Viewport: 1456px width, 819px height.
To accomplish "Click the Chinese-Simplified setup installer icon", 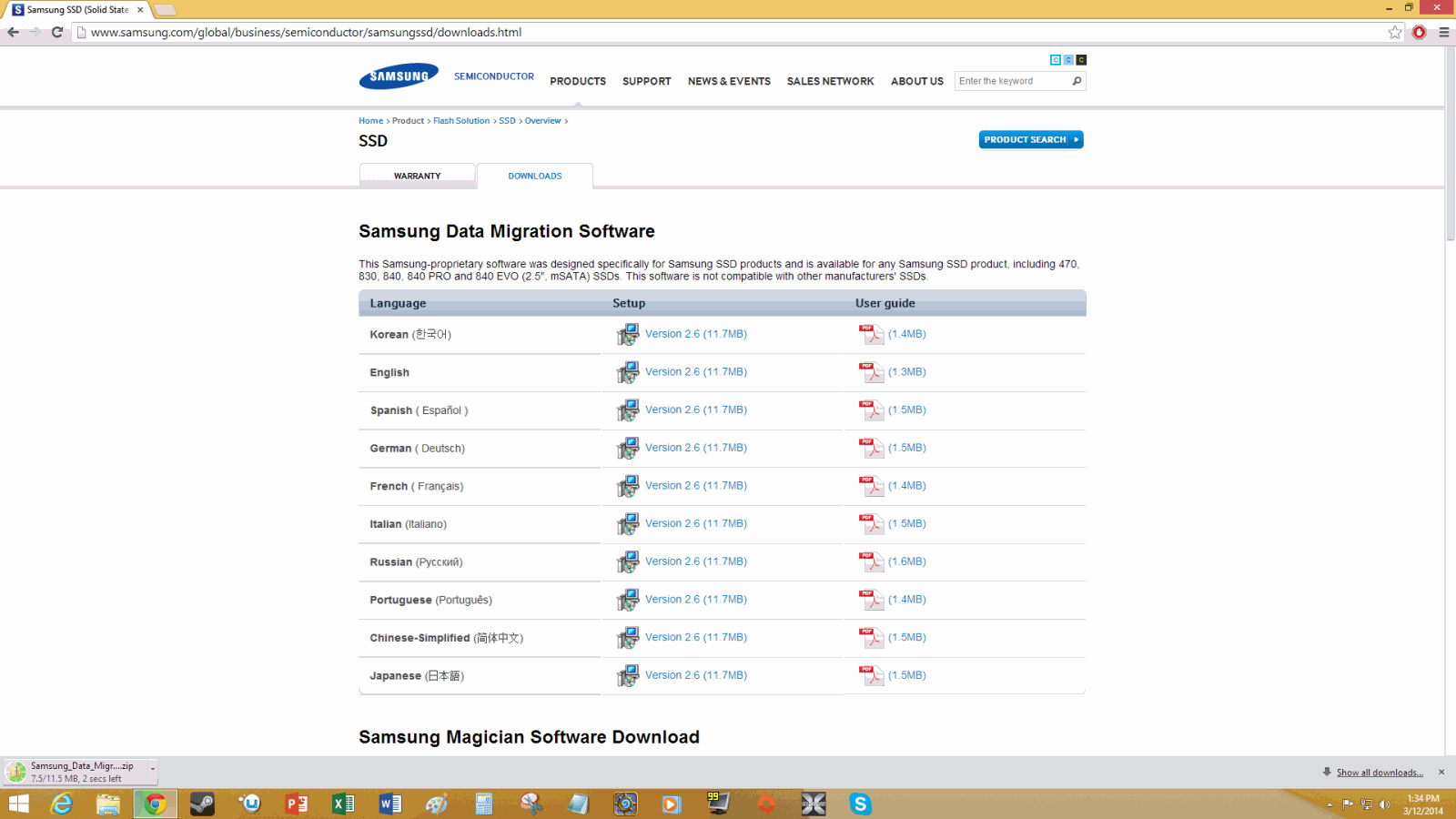I will pyautogui.click(x=628, y=638).
